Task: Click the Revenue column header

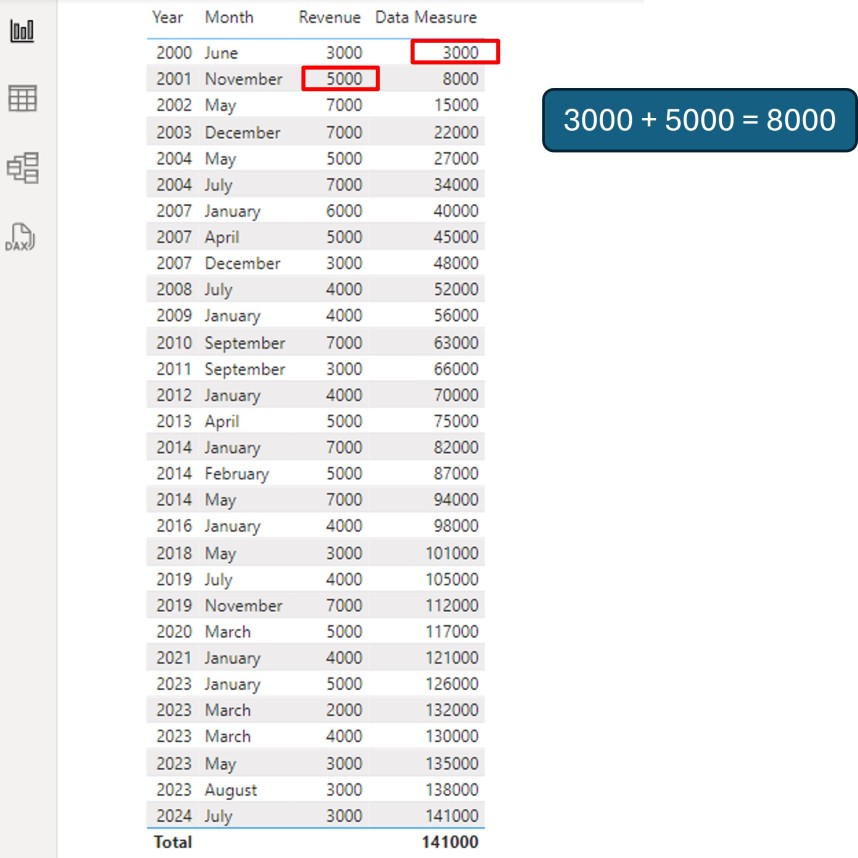Action: (x=329, y=17)
